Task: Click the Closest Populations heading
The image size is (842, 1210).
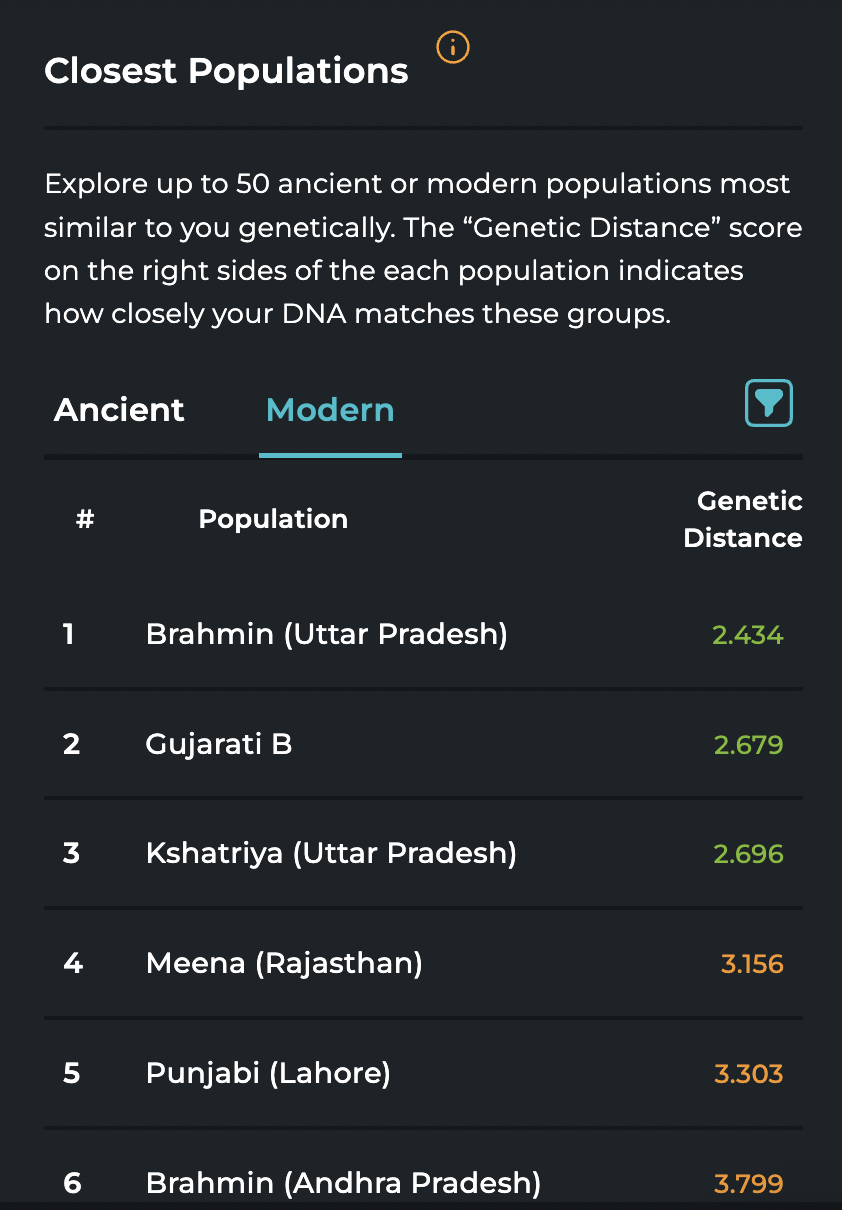Action: click(226, 71)
